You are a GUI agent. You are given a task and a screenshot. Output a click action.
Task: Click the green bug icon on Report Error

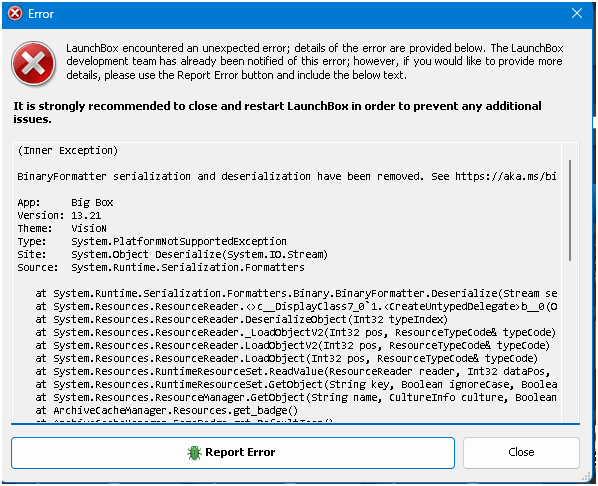194,452
